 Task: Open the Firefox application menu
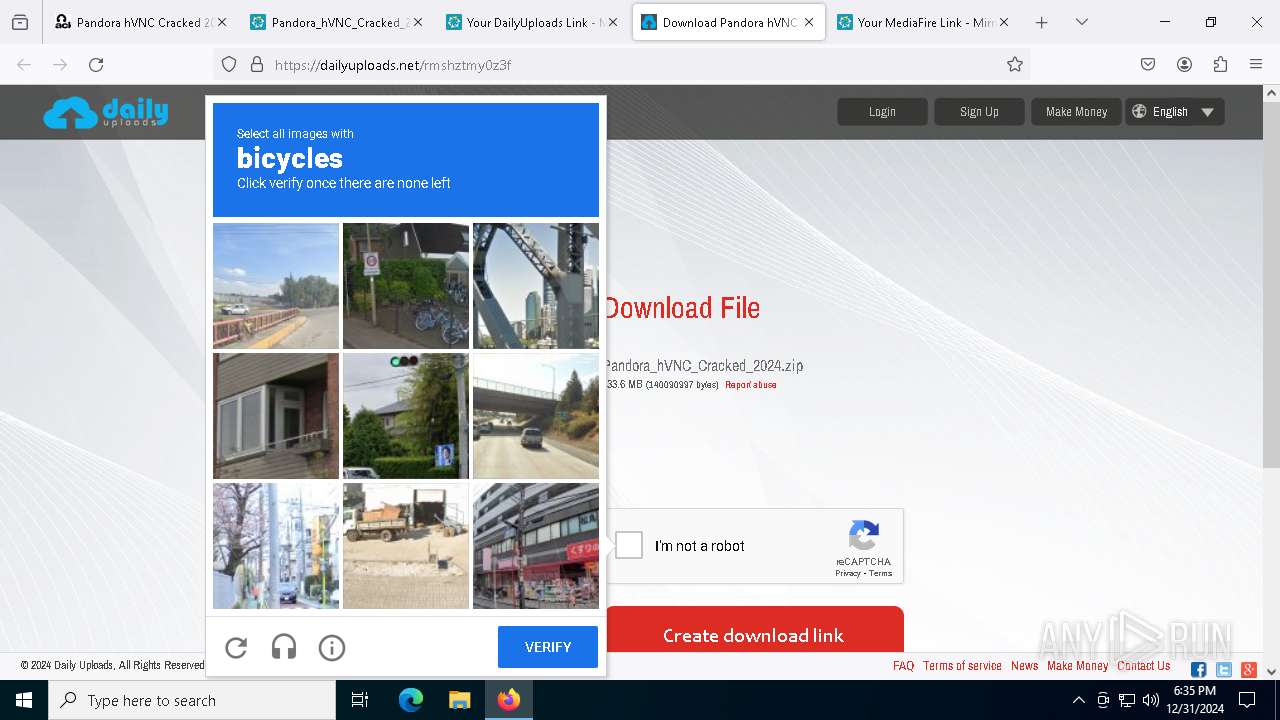click(x=1256, y=64)
